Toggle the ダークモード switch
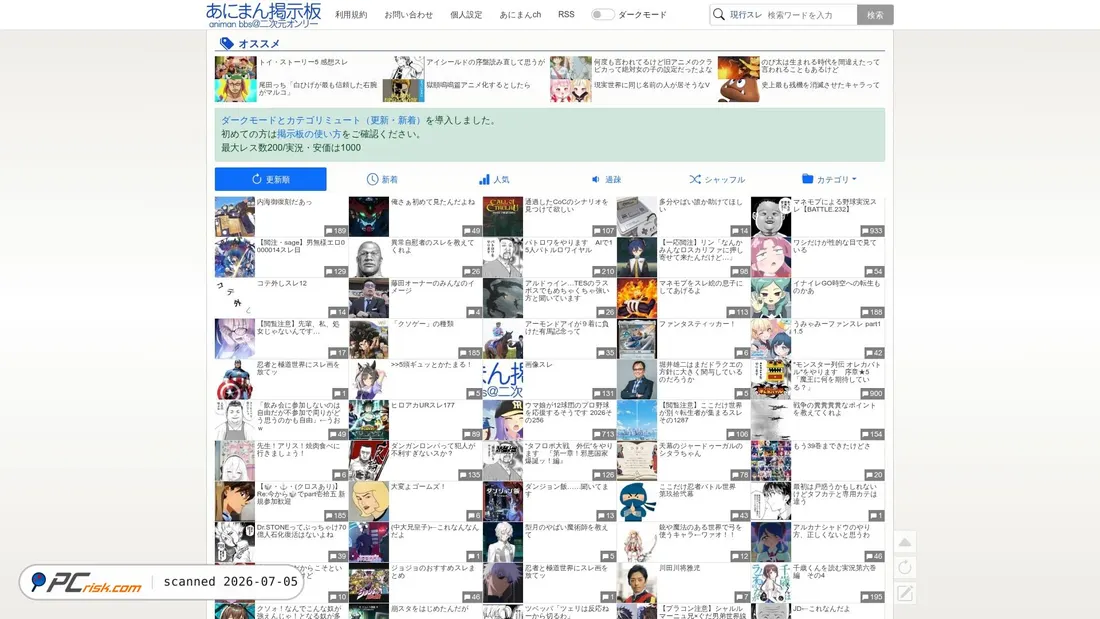The image size is (1100, 619). (x=602, y=15)
